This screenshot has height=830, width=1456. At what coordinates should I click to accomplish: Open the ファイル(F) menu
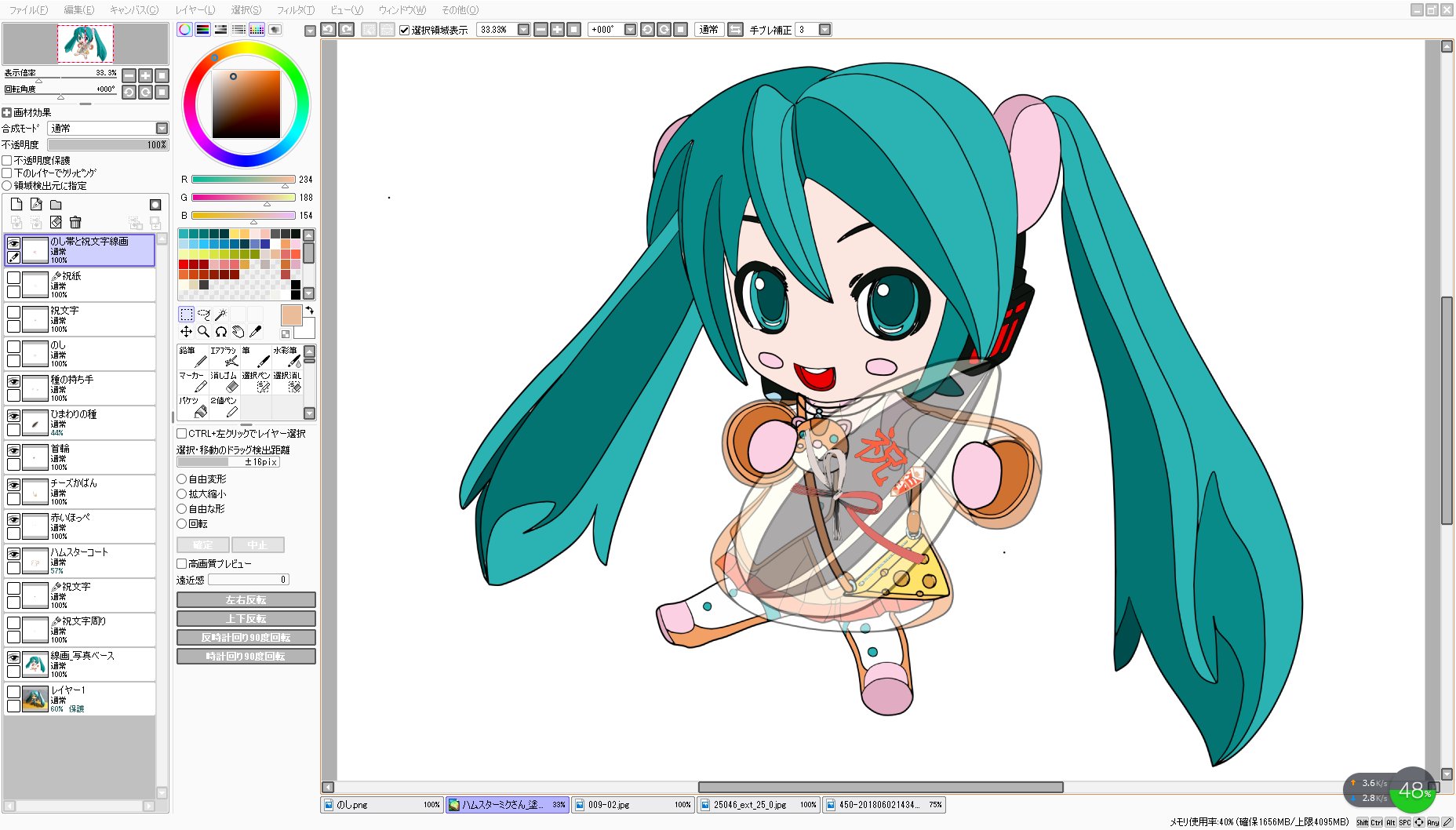[28, 10]
